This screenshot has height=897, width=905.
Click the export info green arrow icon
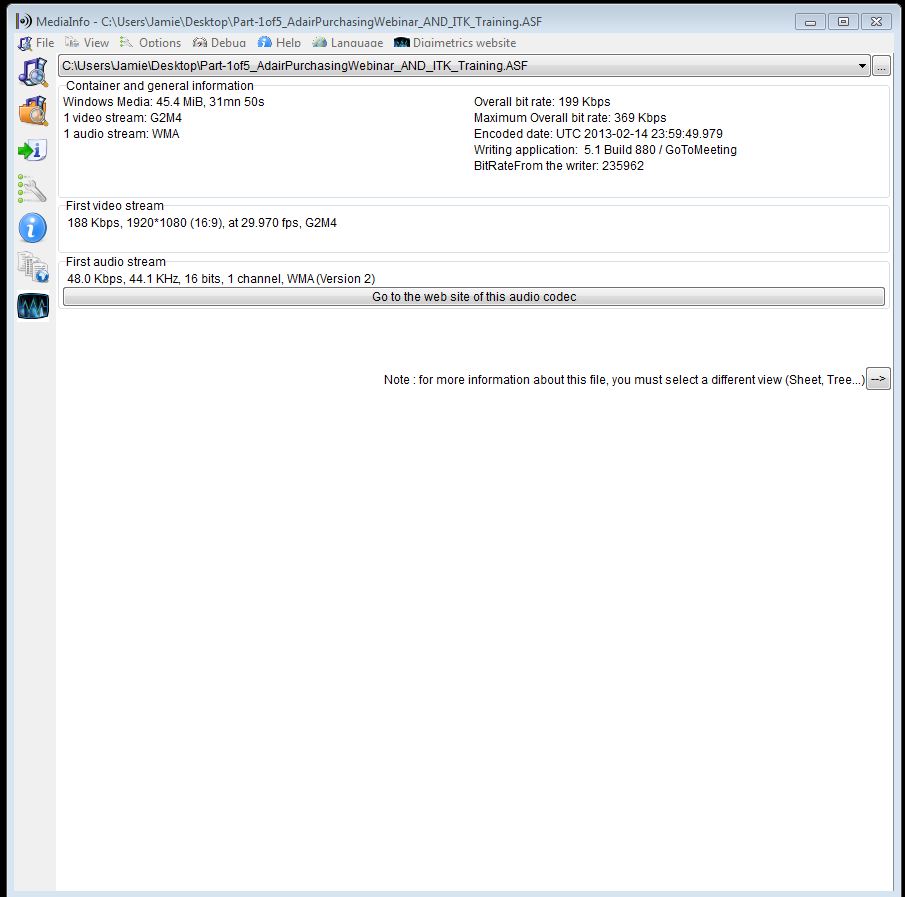click(x=33, y=151)
